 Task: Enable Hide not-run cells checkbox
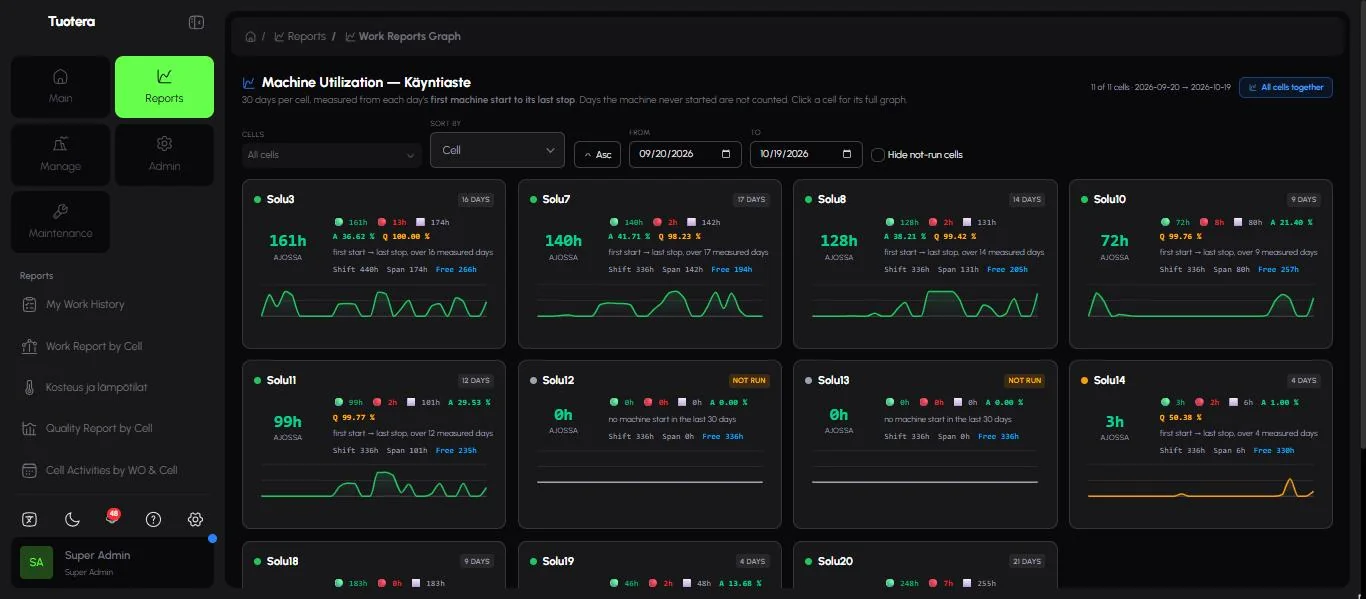coord(878,155)
